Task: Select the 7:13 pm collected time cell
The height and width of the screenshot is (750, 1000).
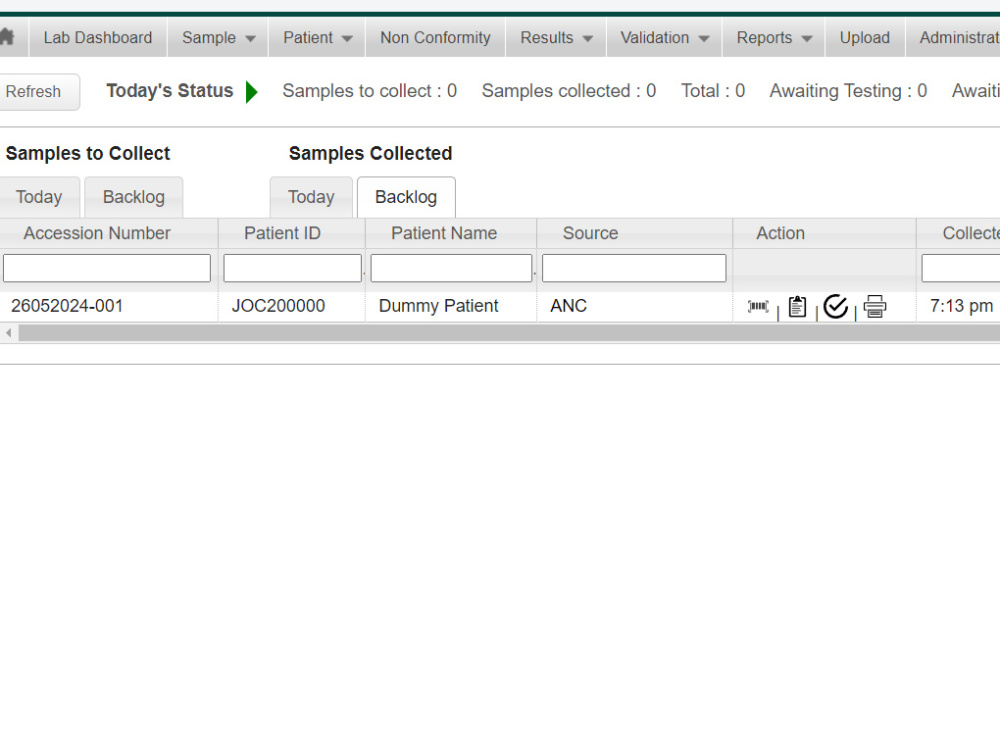Action: click(x=958, y=307)
